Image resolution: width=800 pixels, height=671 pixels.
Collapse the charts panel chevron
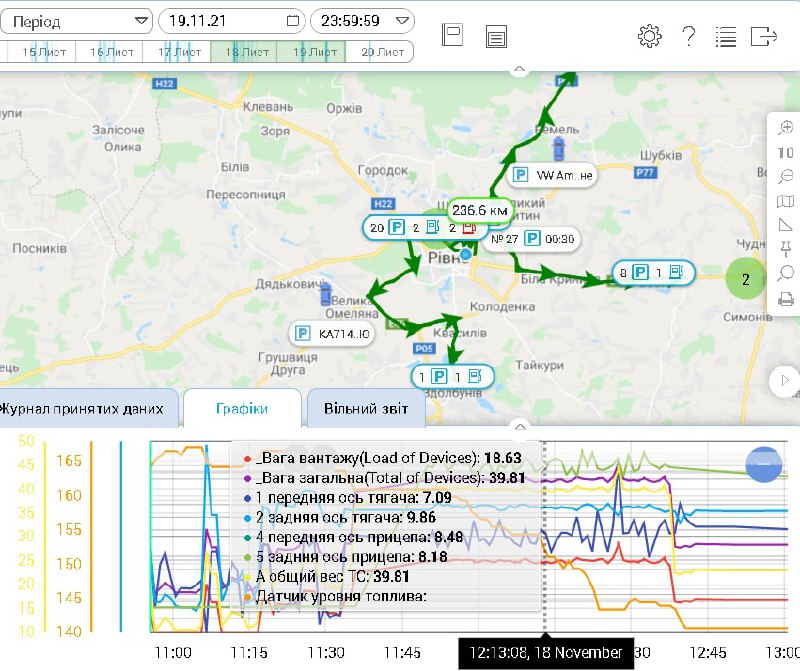tap(519, 426)
